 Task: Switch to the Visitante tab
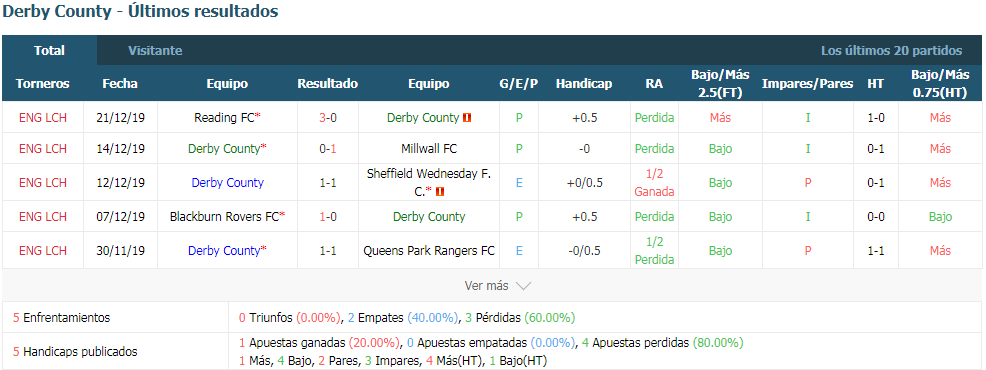click(155, 50)
